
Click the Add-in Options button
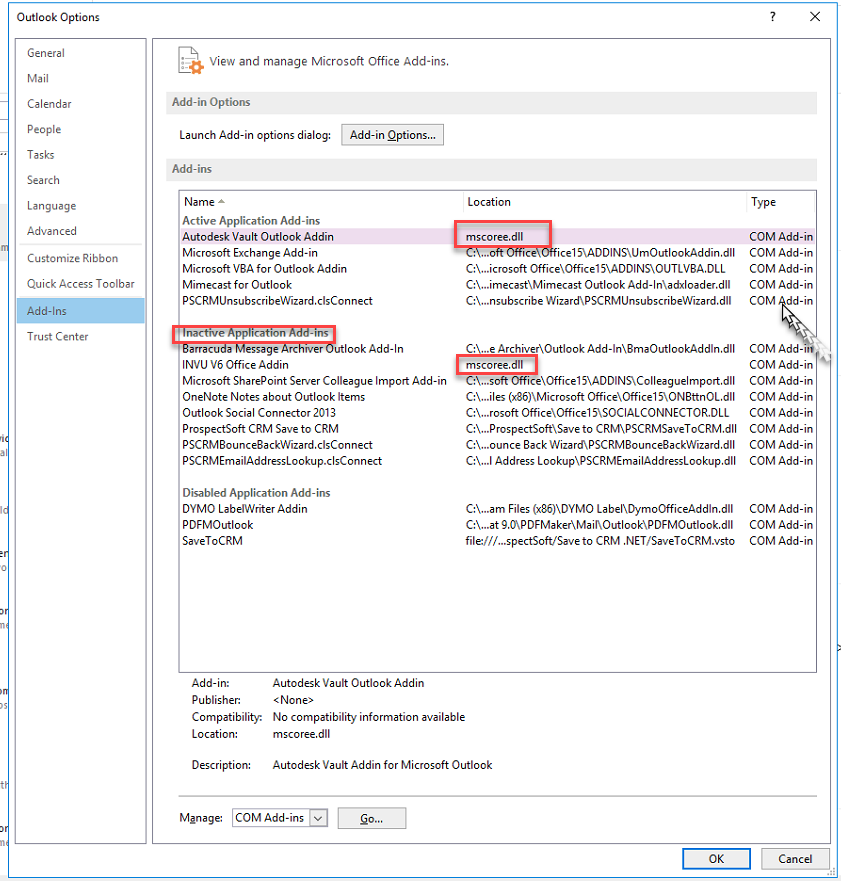click(x=392, y=135)
